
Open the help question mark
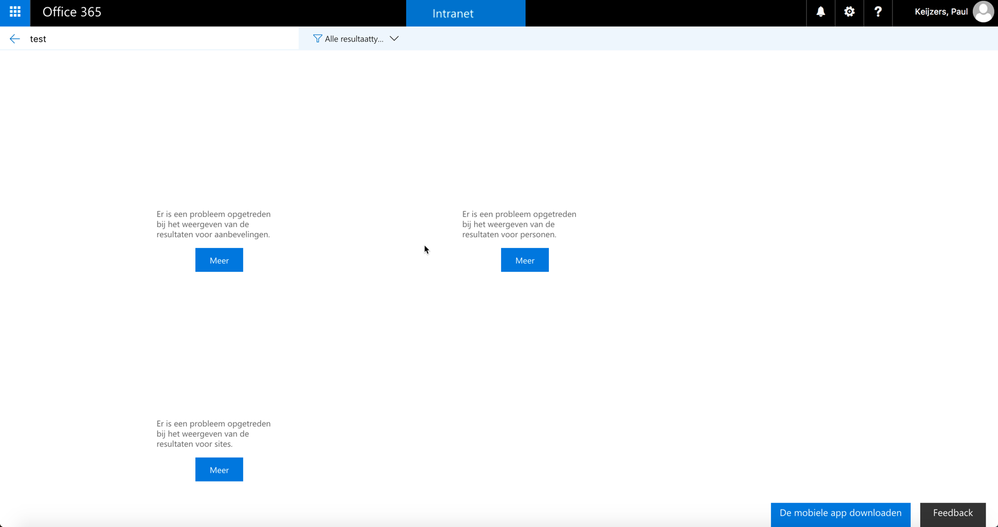(x=878, y=13)
